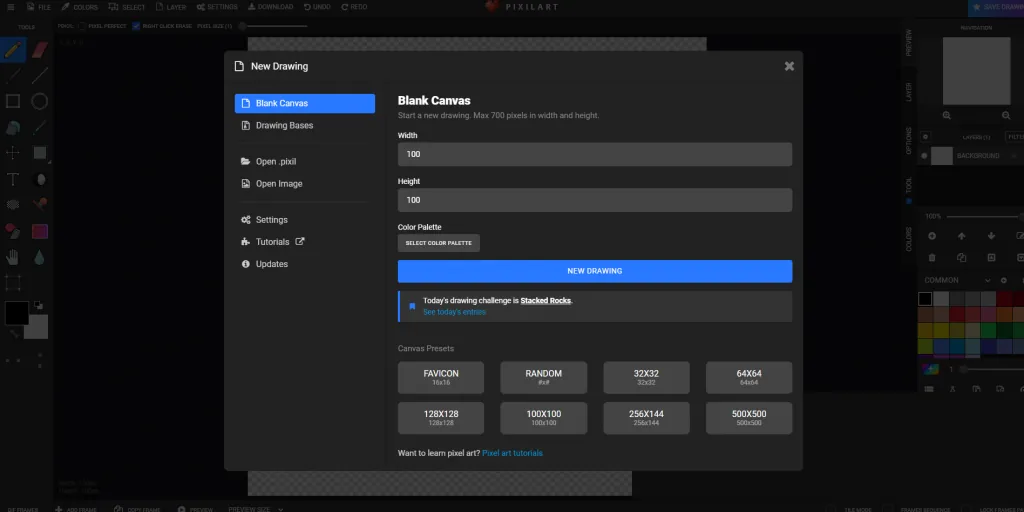Open the Layer menu

coord(170,7)
